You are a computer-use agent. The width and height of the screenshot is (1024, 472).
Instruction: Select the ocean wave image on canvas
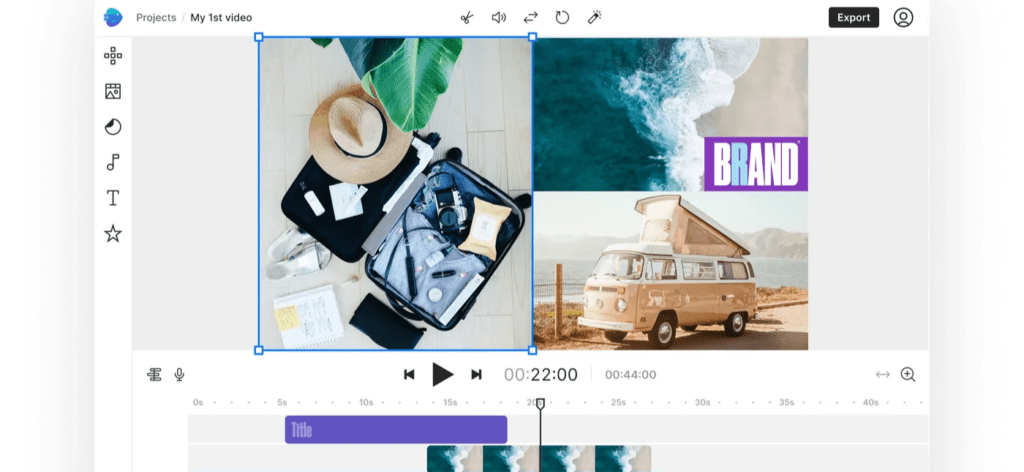[671, 114]
